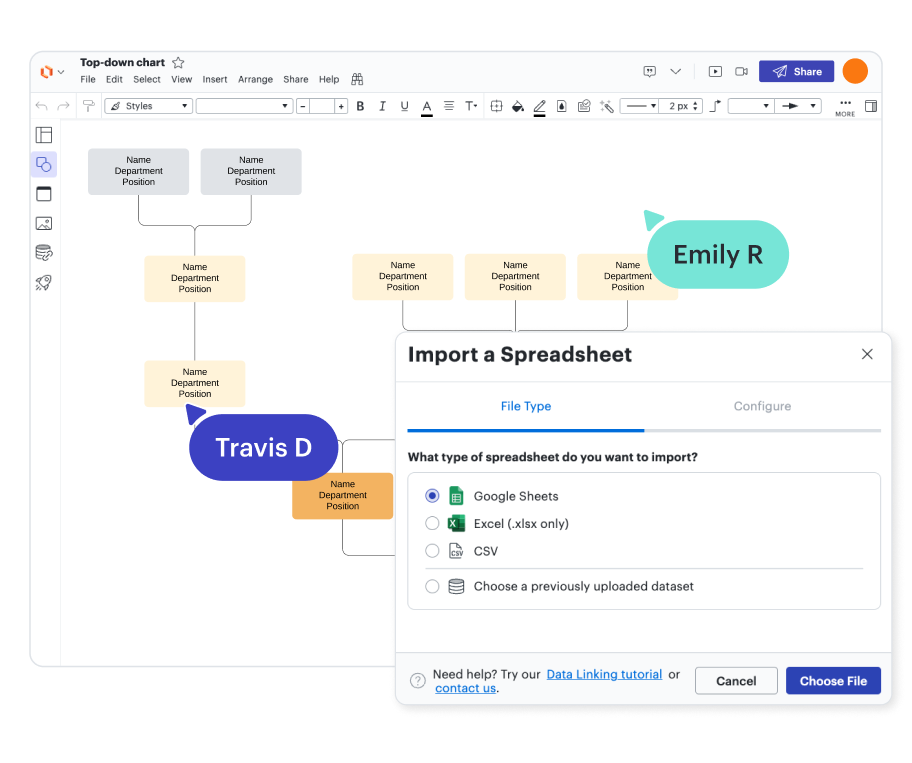Click the rocket icon in sidebar
912x763 pixels.
coord(43,283)
